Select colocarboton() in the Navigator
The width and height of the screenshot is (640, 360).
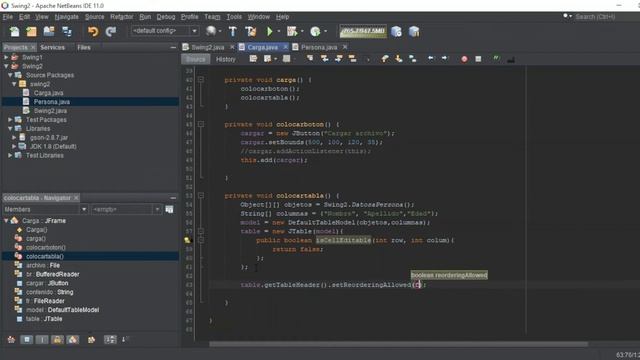click(x=46, y=247)
